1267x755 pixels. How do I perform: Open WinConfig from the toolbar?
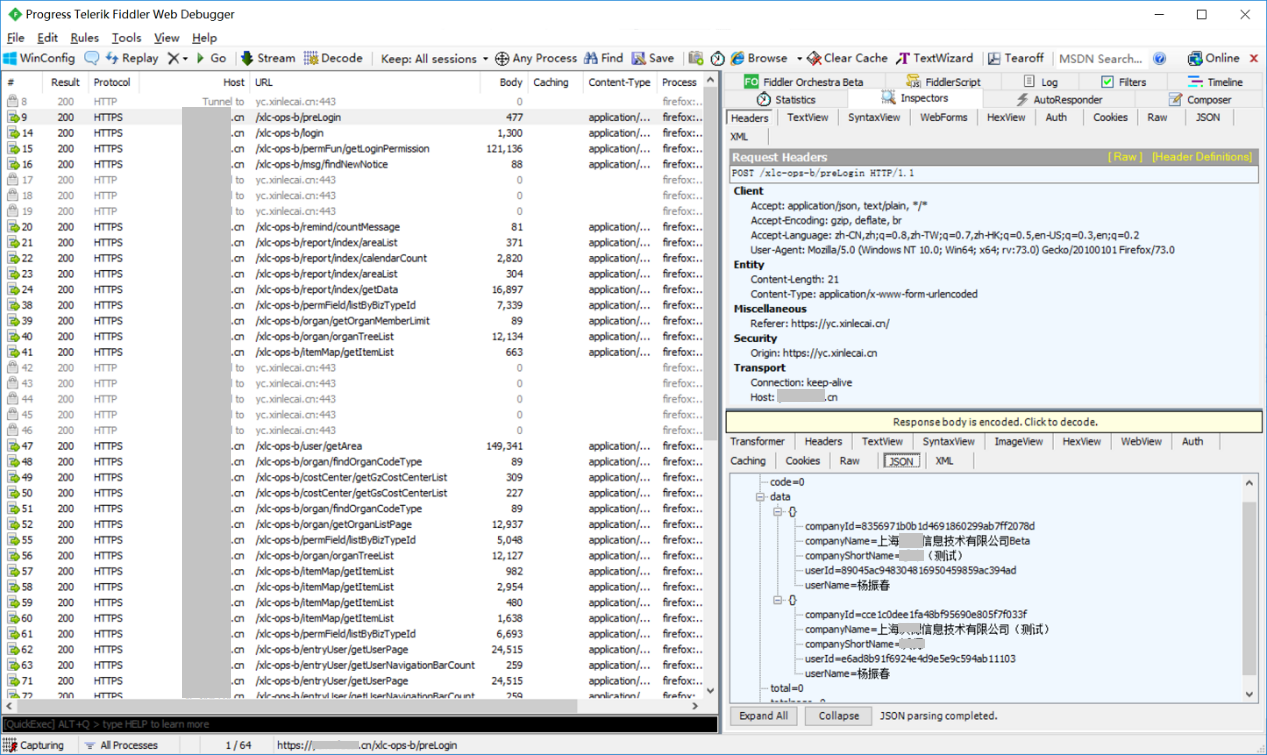pyautogui.click(x=40, y=58)
